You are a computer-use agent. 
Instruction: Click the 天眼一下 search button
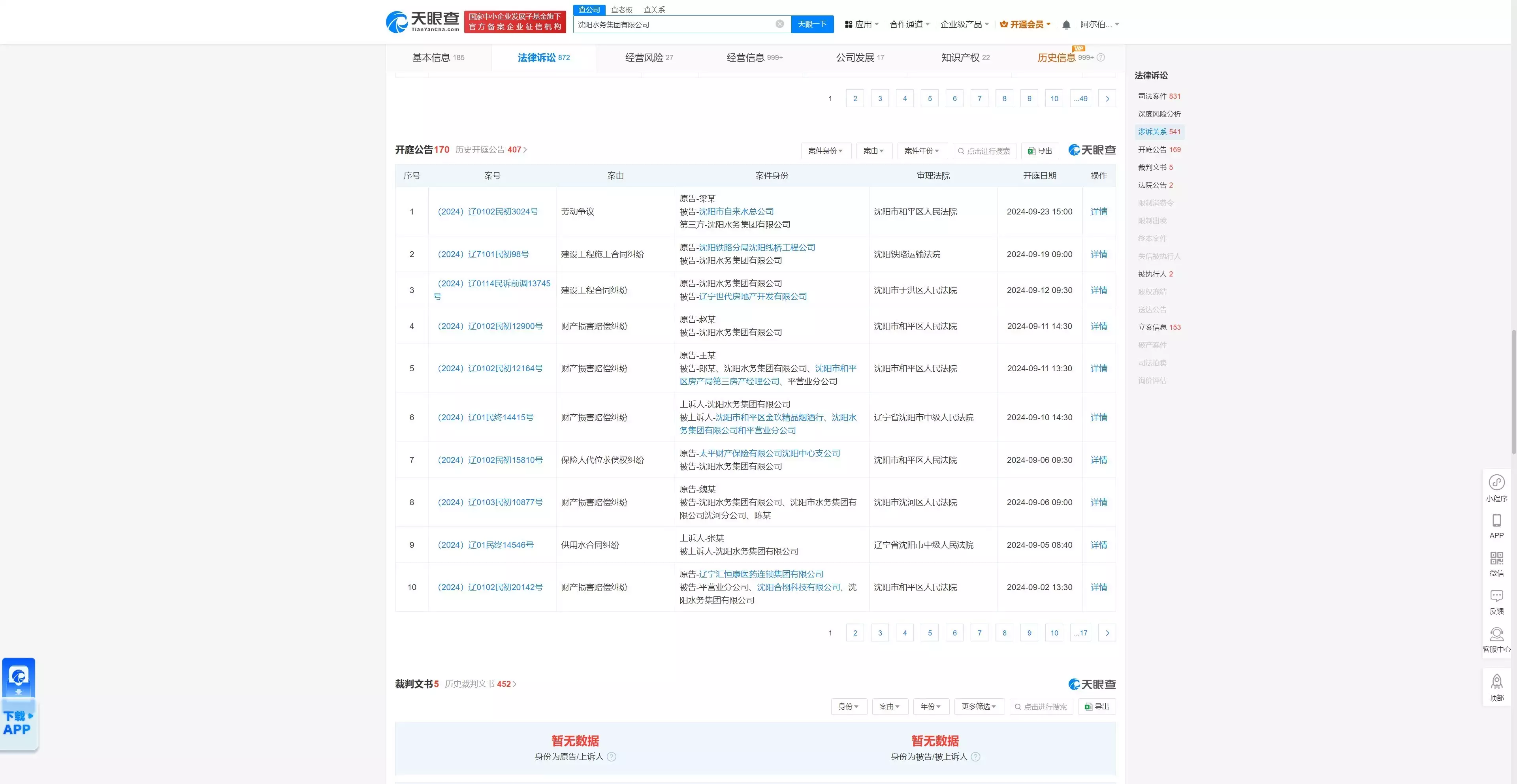[x=812, y=24]
